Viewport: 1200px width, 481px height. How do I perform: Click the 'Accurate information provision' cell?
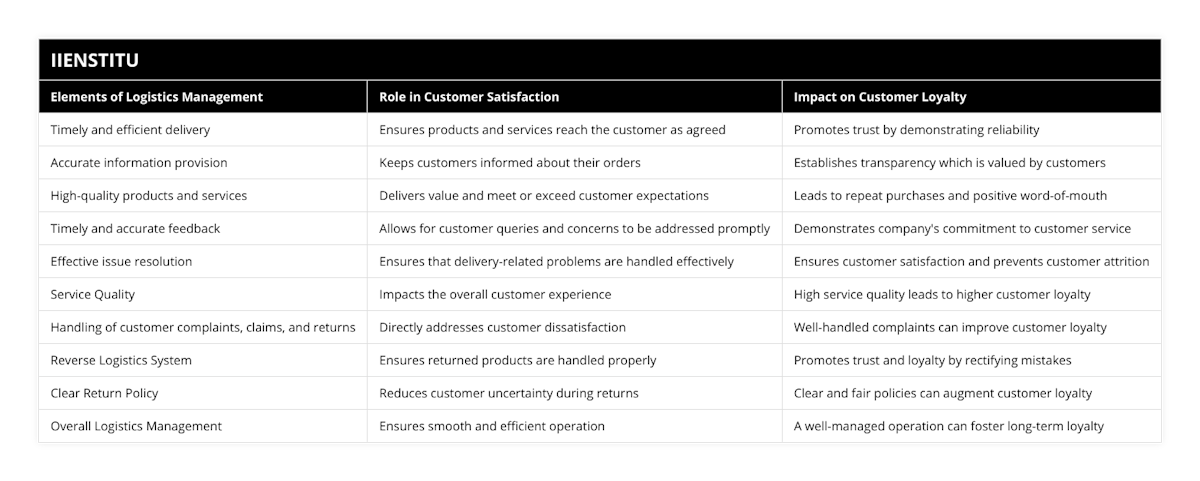tap(139, 162)
